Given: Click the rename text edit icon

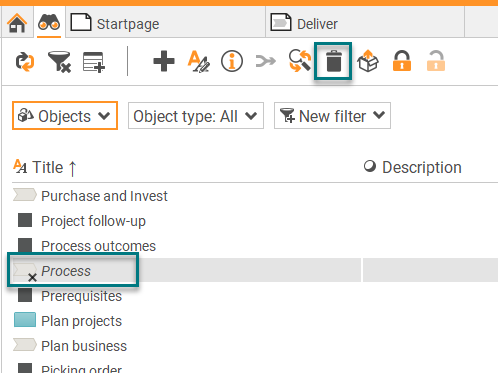Looking at the screenshot, I should click(199, 61).
